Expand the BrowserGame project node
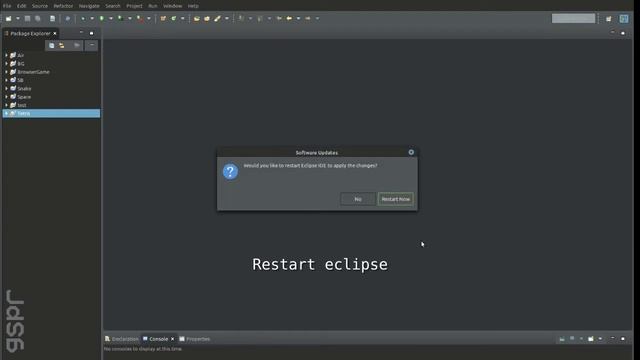This screenshot has width=640, height=360. tap(6, 72)
